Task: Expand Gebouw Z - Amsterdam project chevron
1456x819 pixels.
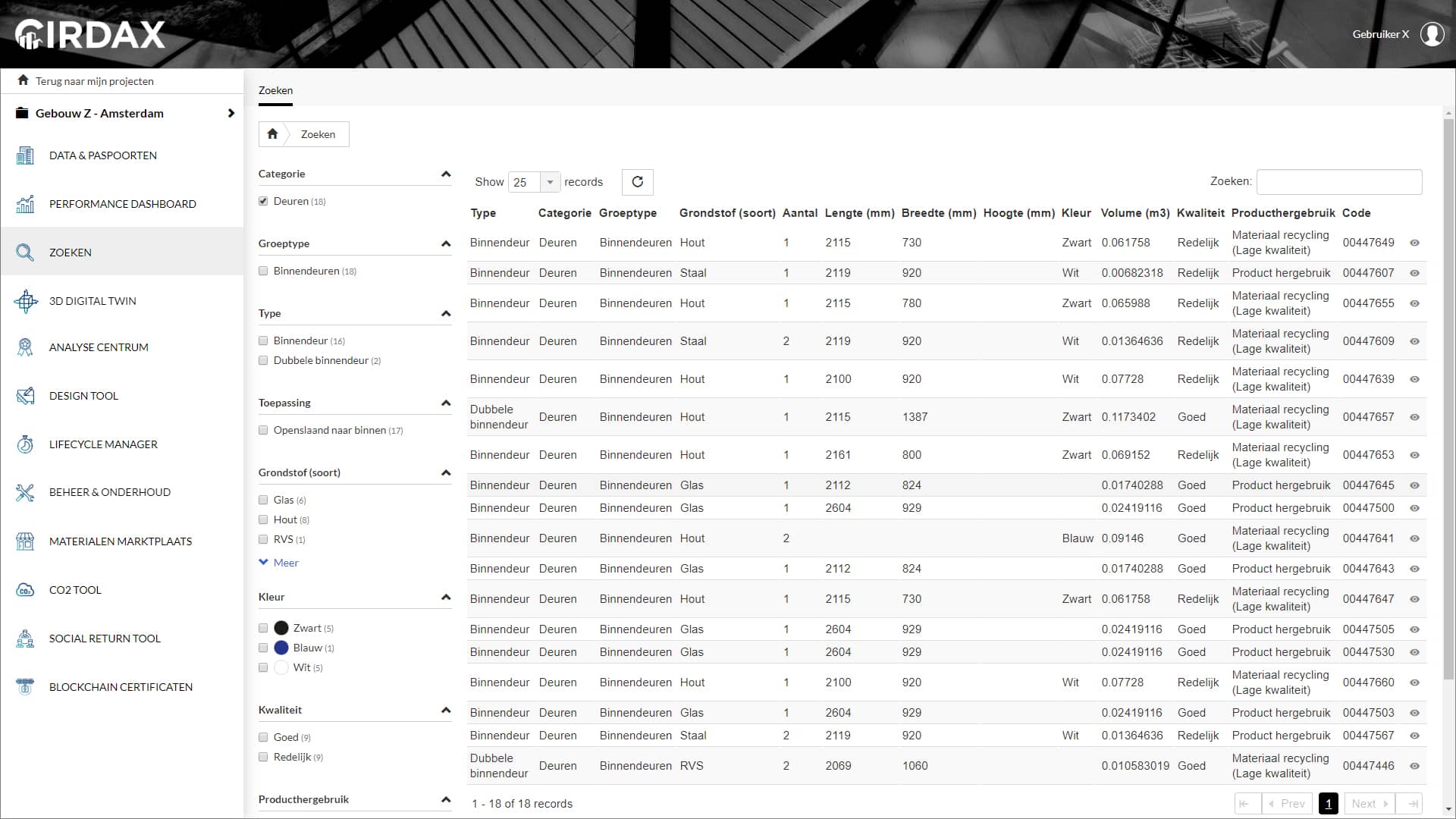Action: point(231,113)
